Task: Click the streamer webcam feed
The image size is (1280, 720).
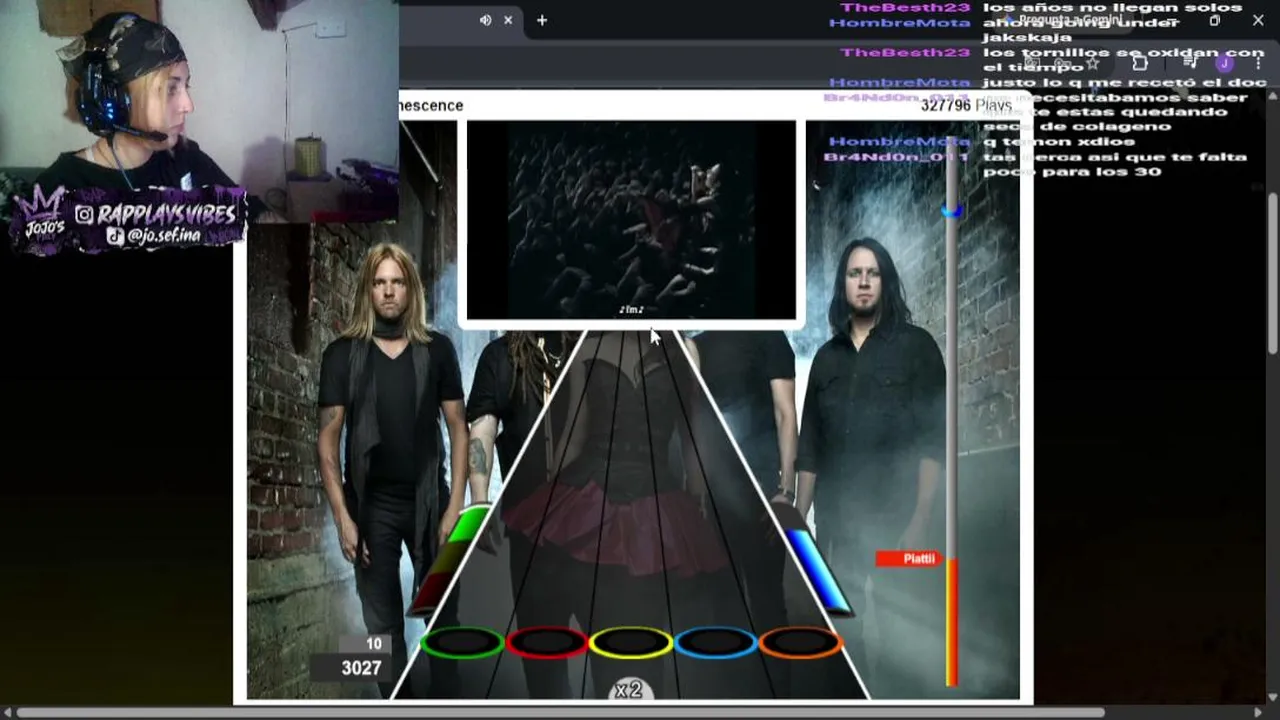Action: (x=199, y=110)
